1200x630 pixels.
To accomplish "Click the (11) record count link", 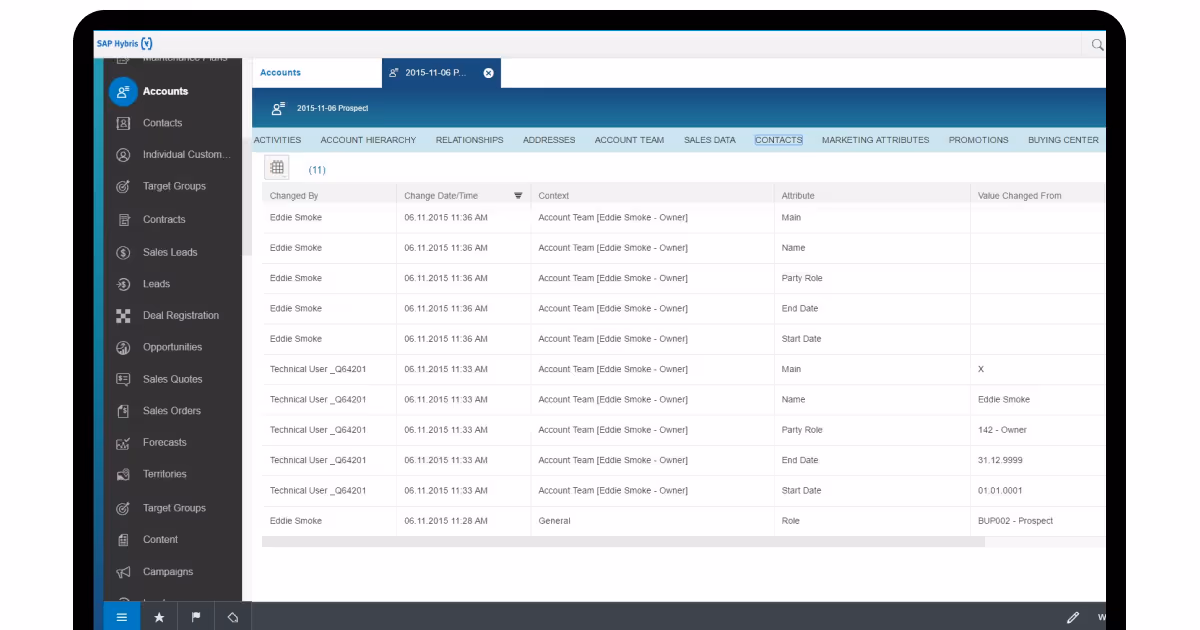I will (316, 169).
